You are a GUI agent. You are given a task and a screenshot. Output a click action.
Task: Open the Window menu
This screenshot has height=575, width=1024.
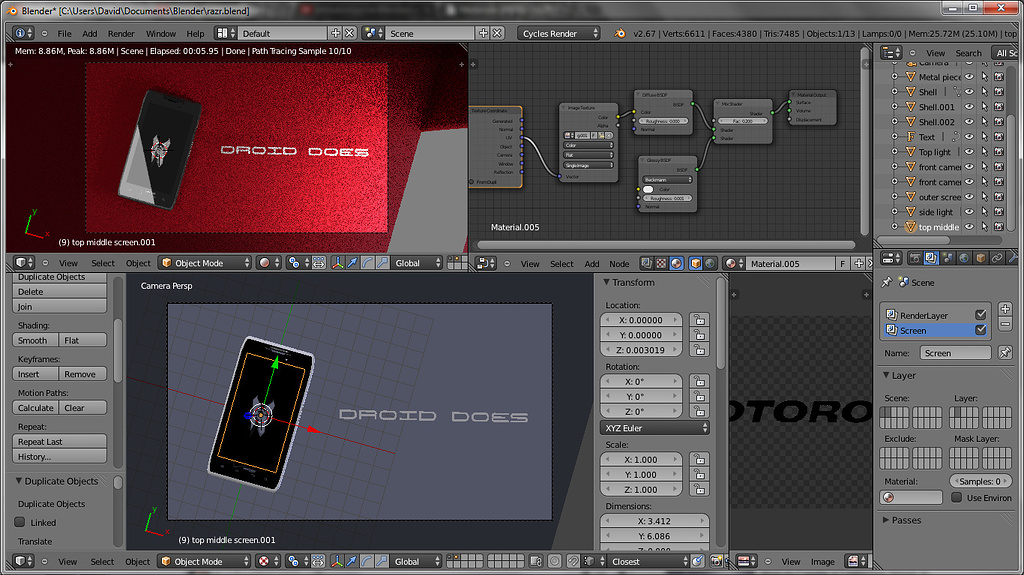pos(161,33)
